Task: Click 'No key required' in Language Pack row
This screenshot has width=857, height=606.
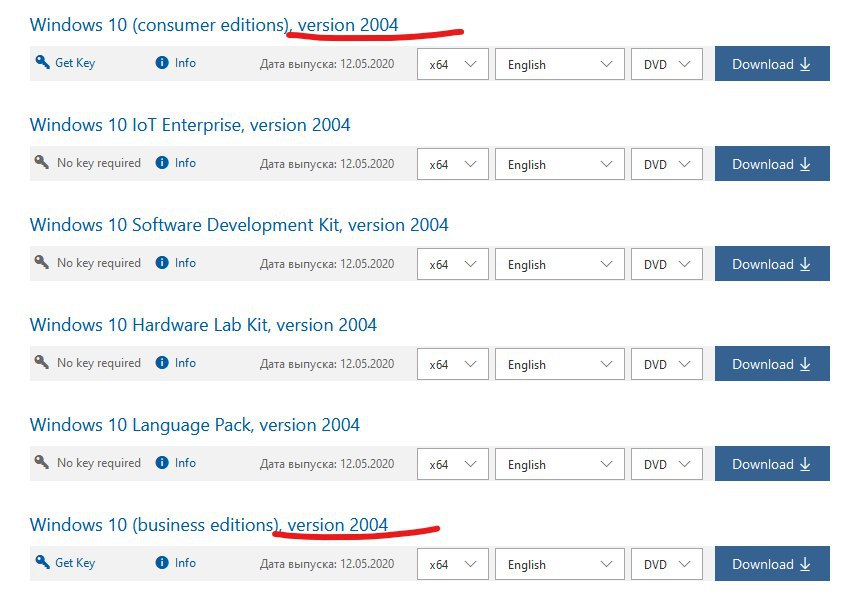Action: coord(99,463)
